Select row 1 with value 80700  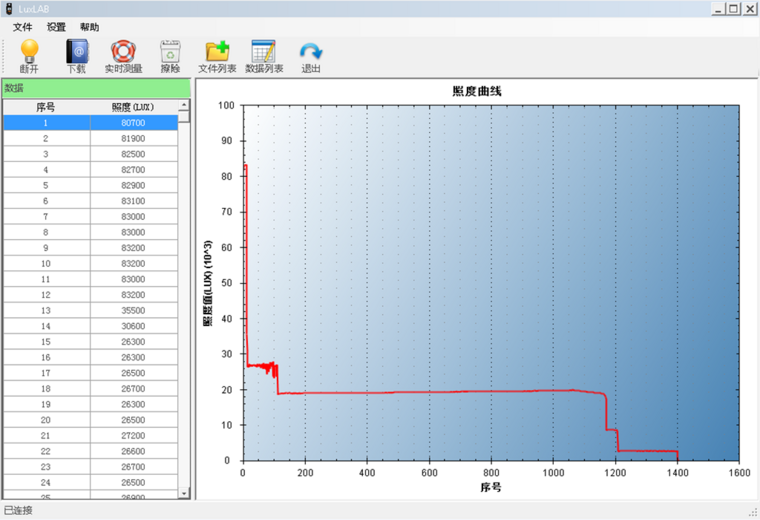[91, 123]
